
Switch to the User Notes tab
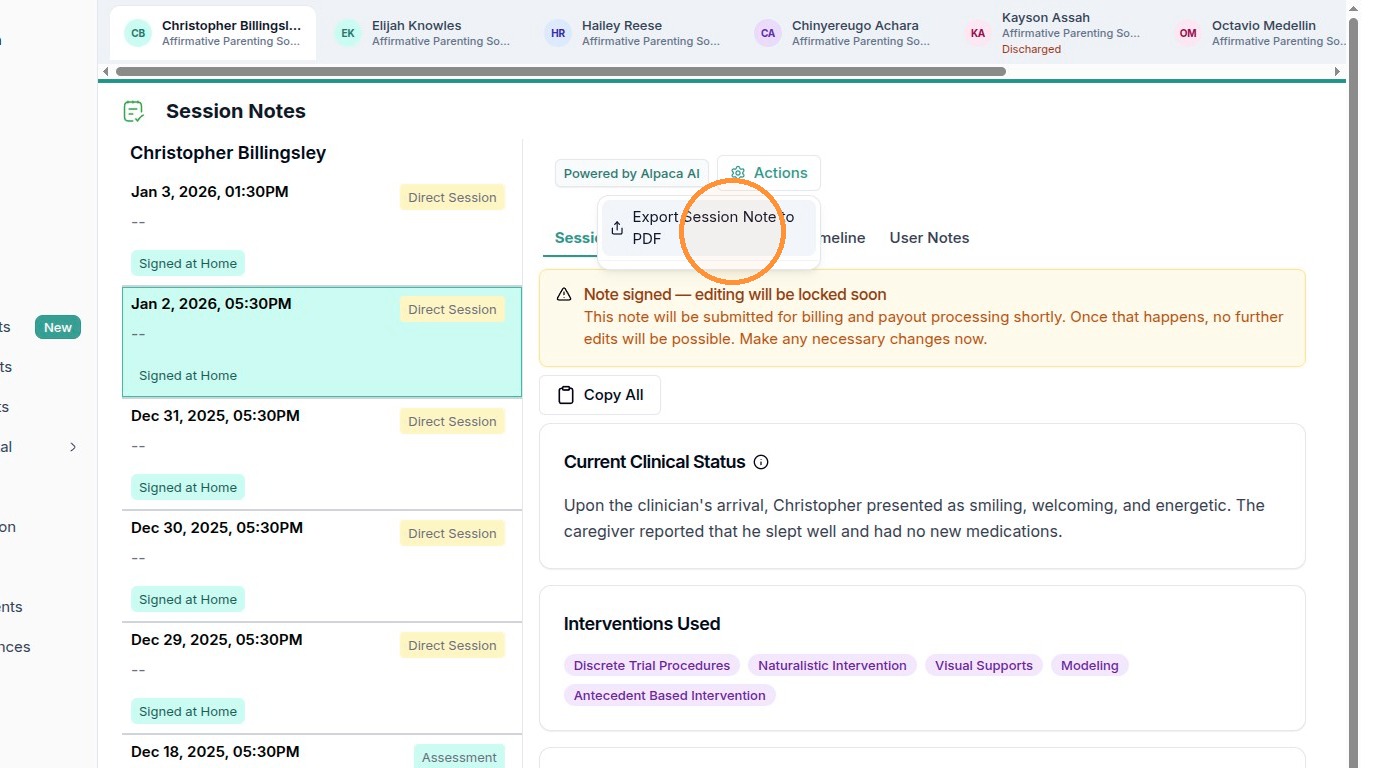point(929,238)
